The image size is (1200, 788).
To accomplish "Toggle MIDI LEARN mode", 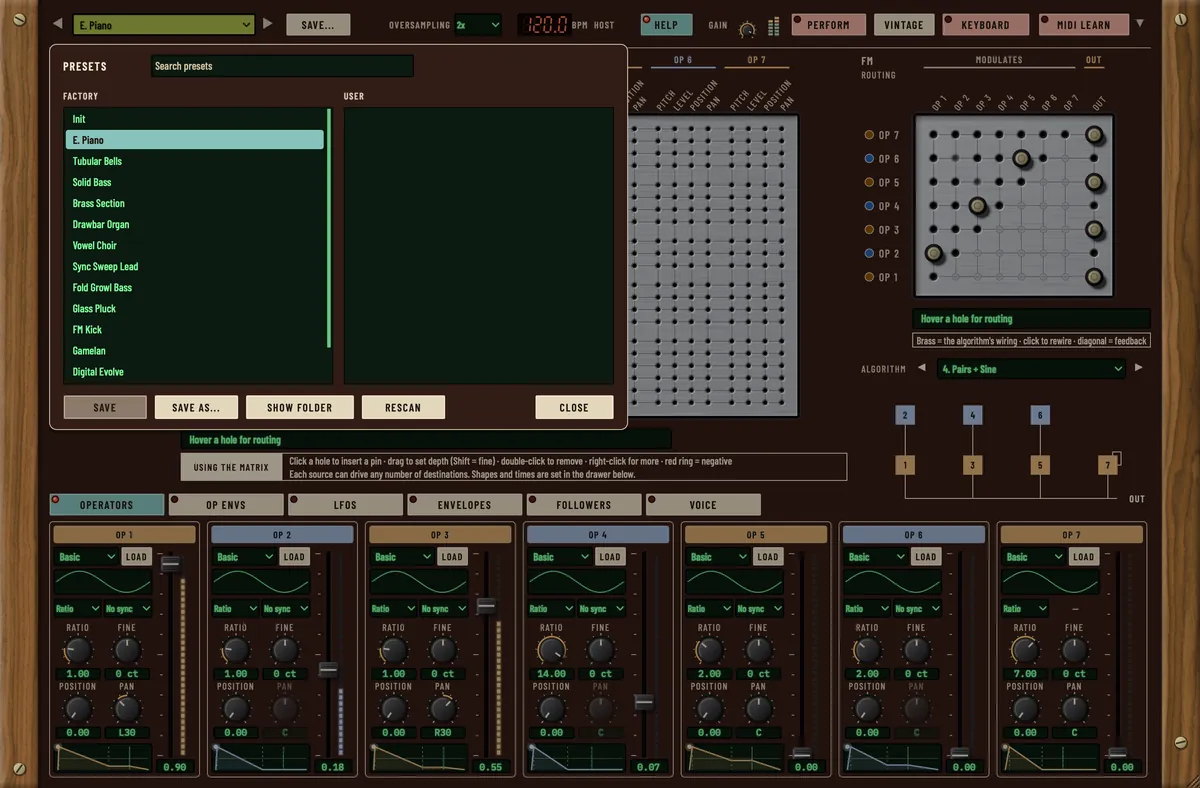I will click(x=1083, y=25).
